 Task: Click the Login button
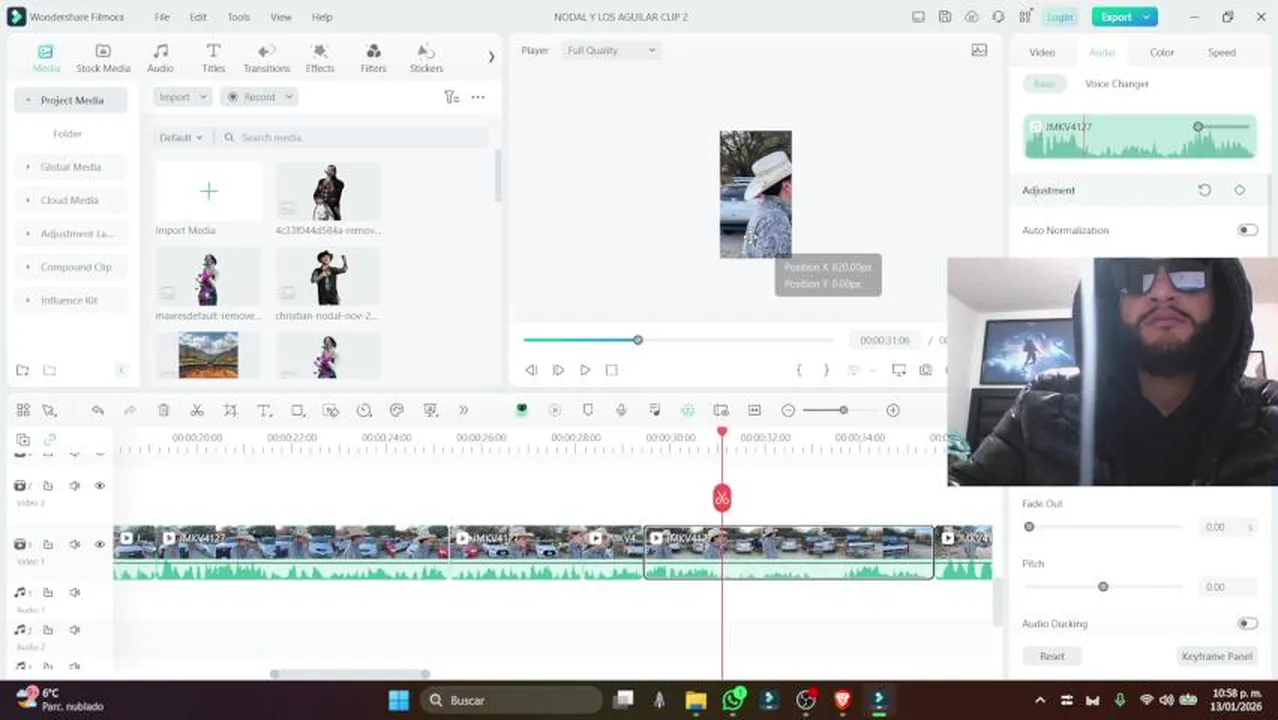[1059, 17]
